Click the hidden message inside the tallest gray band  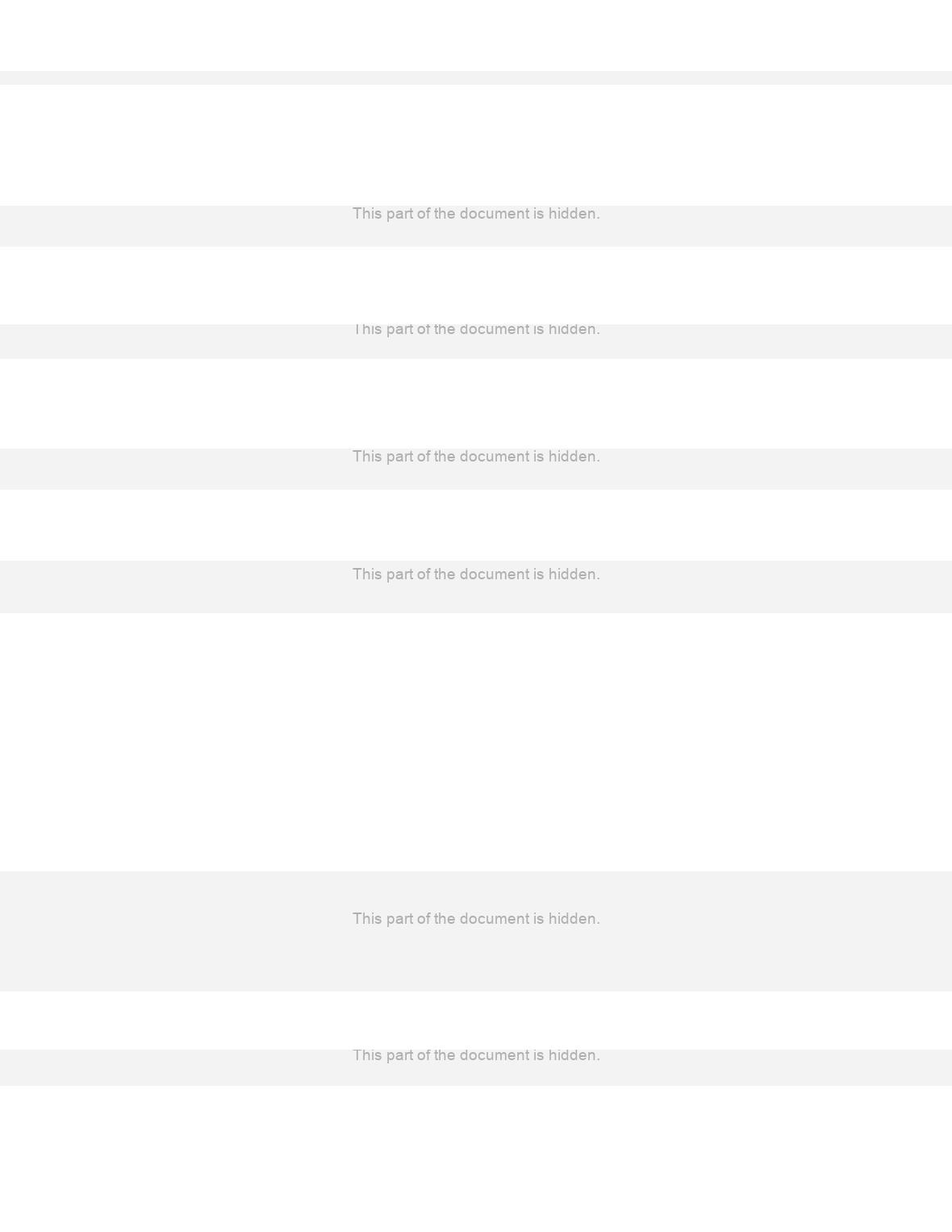(x=476, y=919)
